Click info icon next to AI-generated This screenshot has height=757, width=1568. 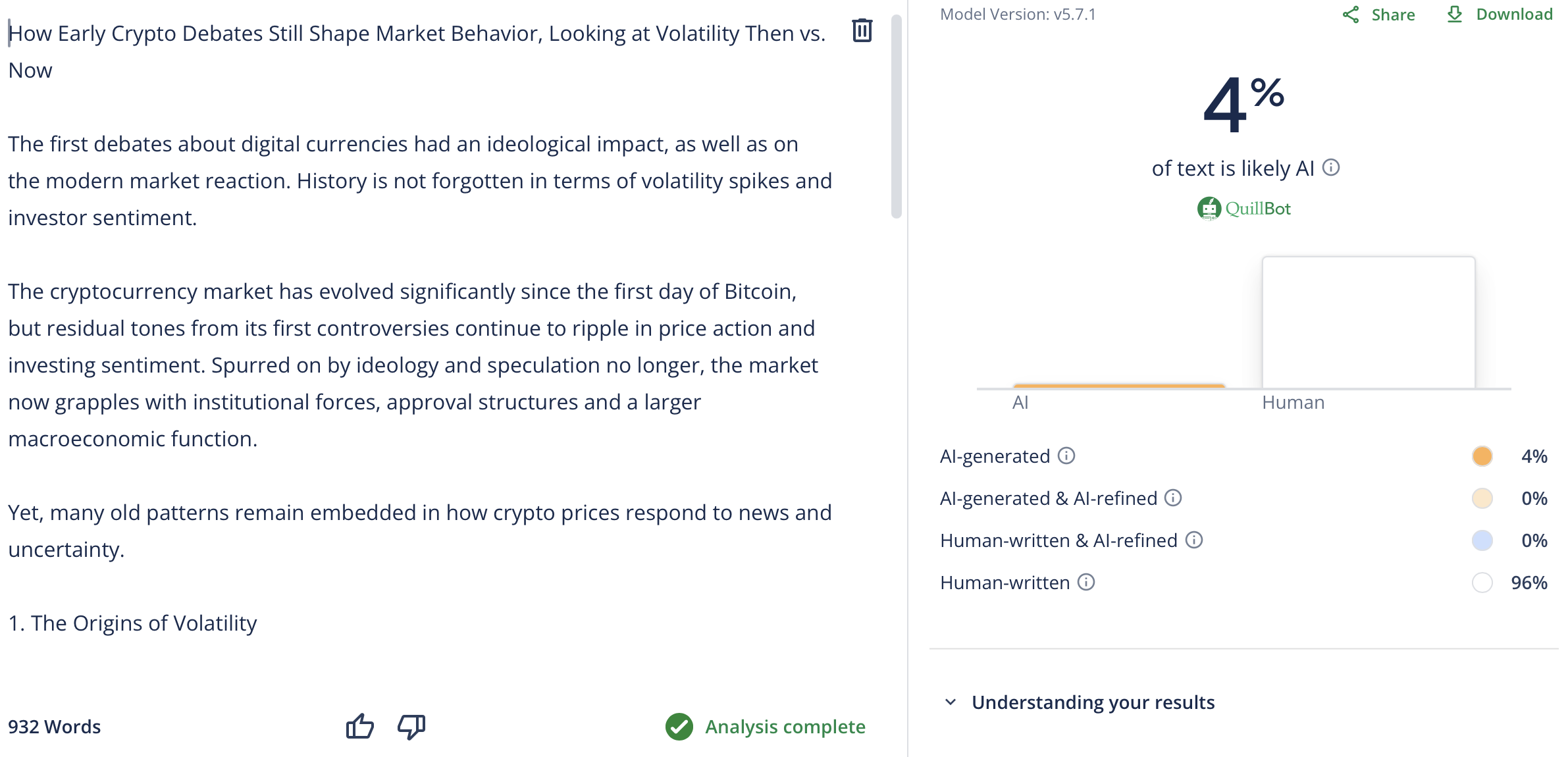tap(1066, 456)
